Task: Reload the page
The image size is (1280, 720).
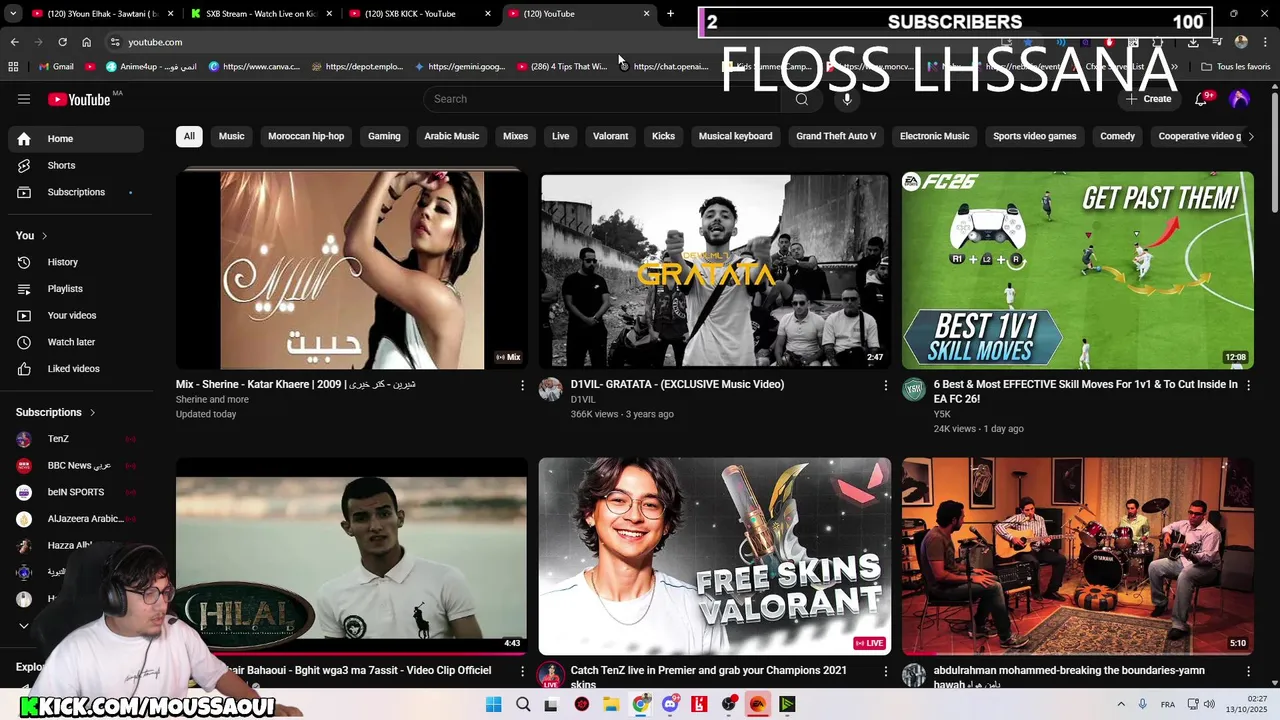Action: [62, 42]
